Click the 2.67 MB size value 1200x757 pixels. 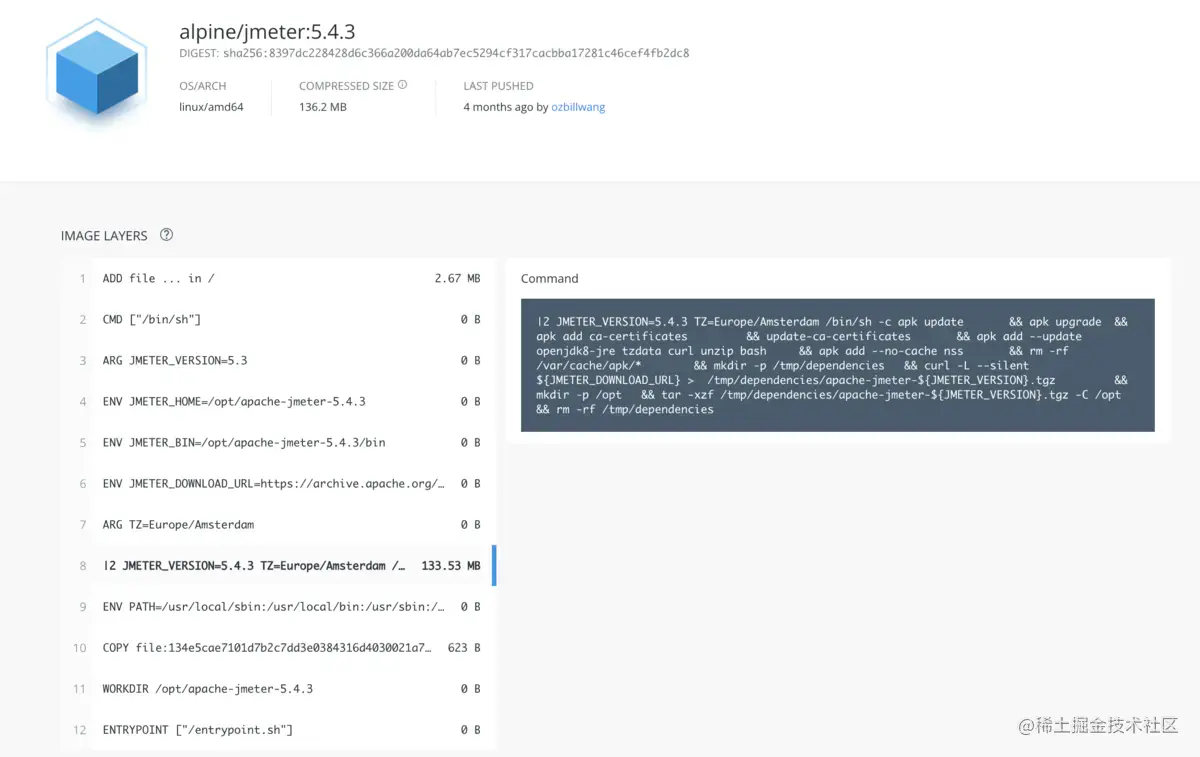457,278
